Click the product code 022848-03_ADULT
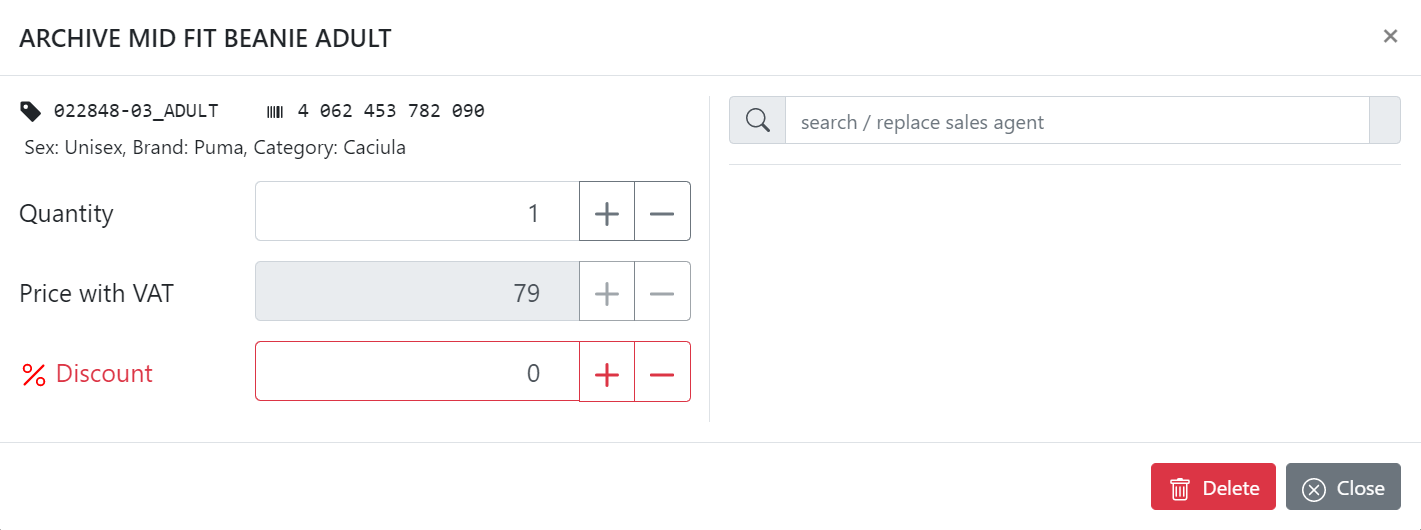The height and width of the screenshot is (530, 1421). pyautogui.click(x=136, y=111)
